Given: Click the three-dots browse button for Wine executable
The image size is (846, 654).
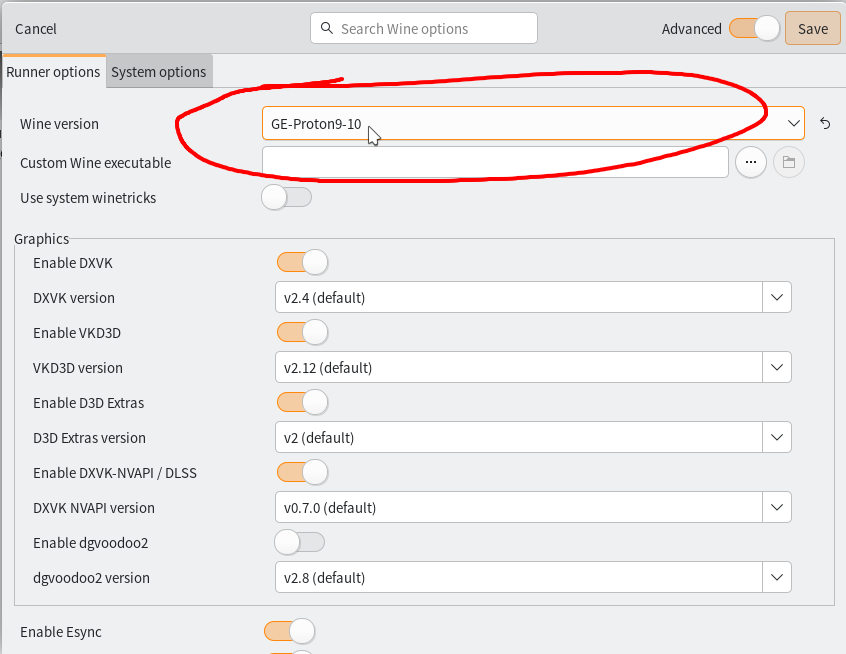Looking at the screenshot, I should tap(750, 162).
